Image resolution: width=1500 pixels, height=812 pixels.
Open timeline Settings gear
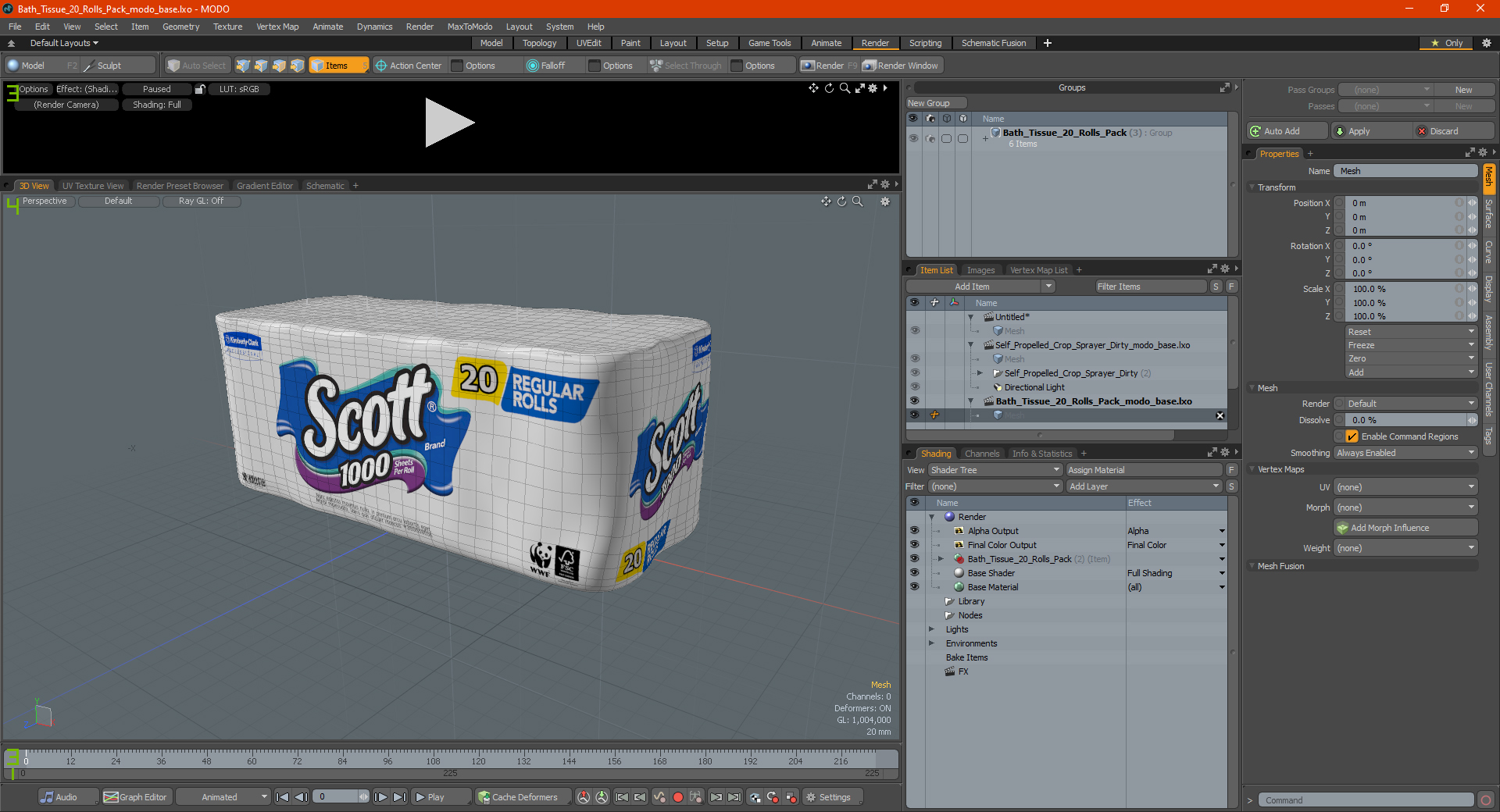pos(811,797)
